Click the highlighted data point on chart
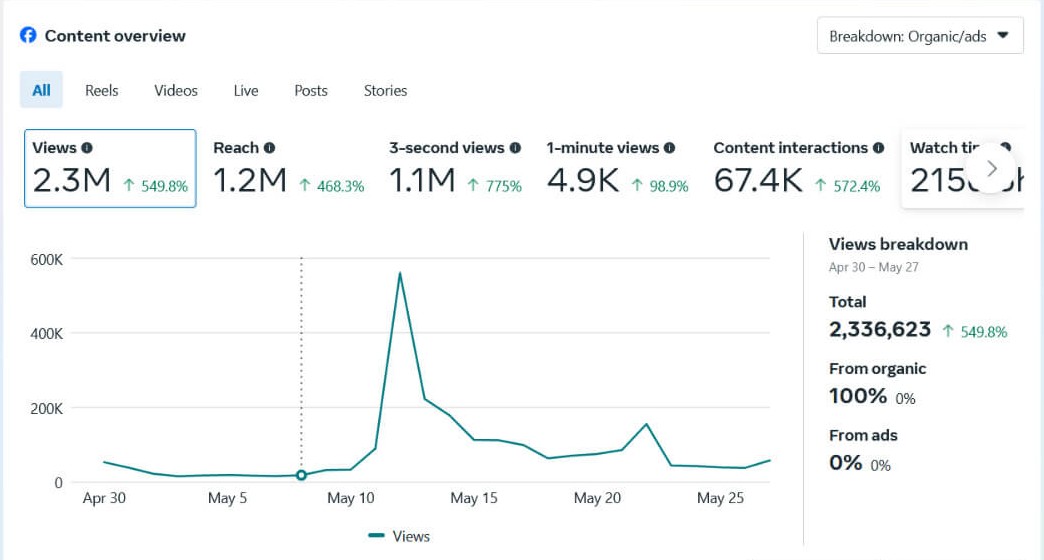Image resolution: width=1044 pixels, height=560 pixels. [x=301, y=475]
